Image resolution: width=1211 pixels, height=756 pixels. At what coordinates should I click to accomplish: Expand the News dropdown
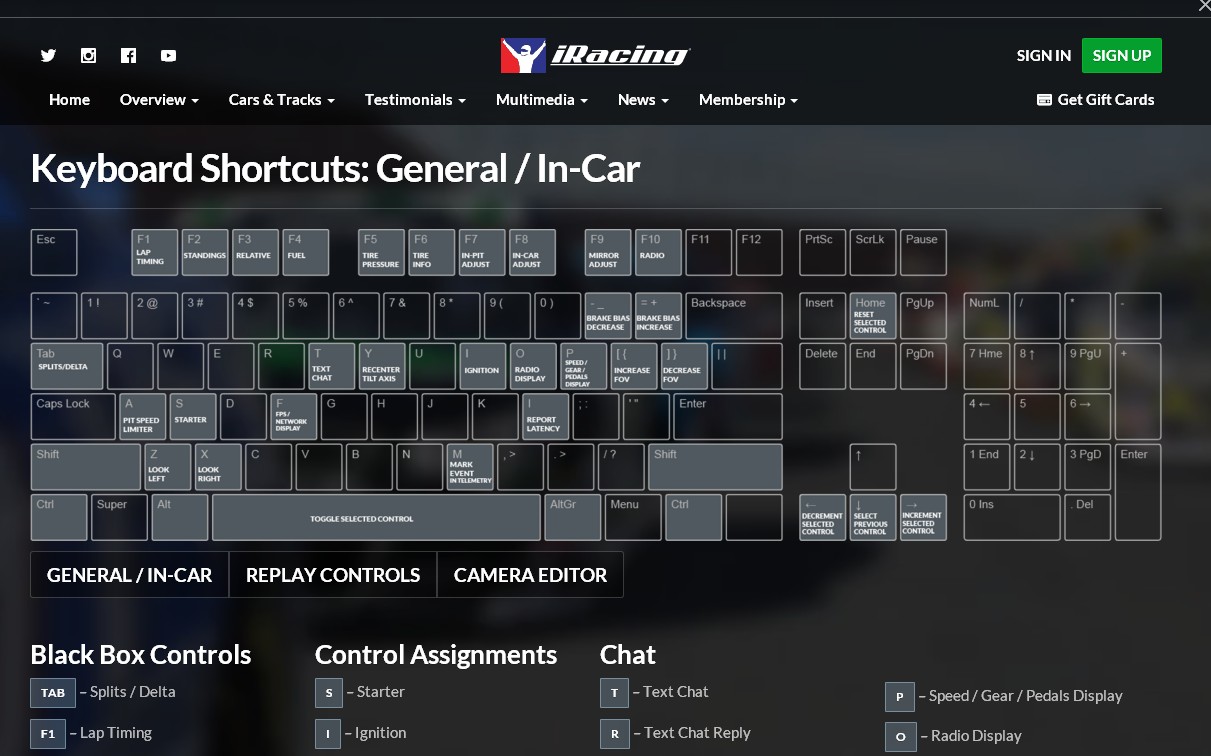pyautogui.click(x=643, y=100)
